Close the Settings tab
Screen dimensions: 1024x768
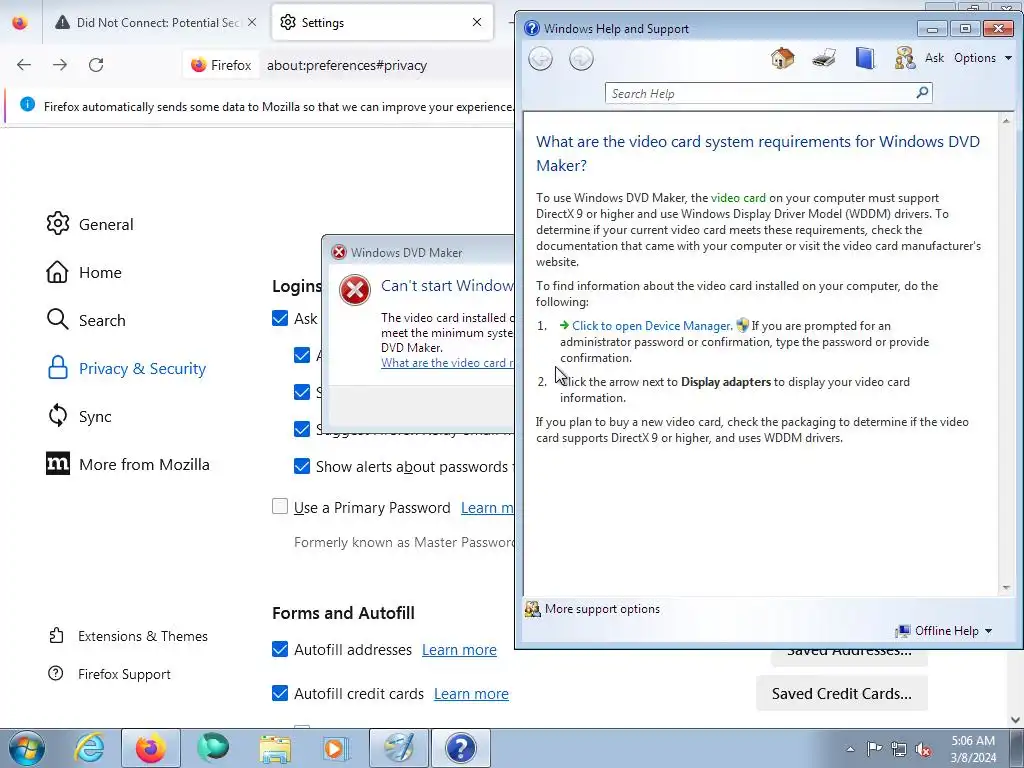coord(477,22)
